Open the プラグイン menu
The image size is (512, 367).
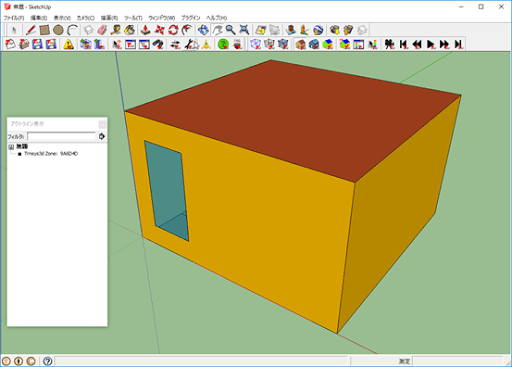190,18
